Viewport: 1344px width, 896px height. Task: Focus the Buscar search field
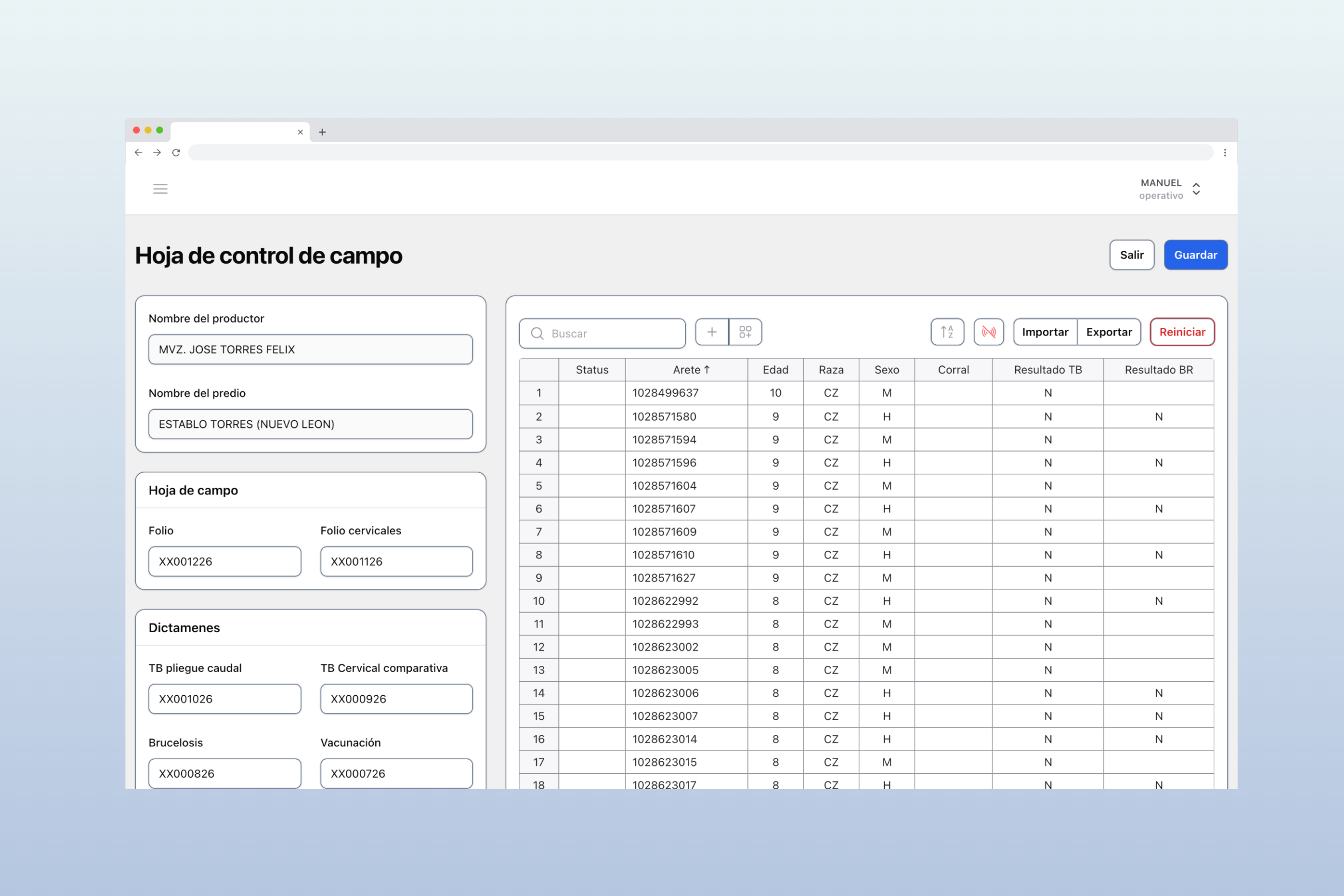coord(602,334)
